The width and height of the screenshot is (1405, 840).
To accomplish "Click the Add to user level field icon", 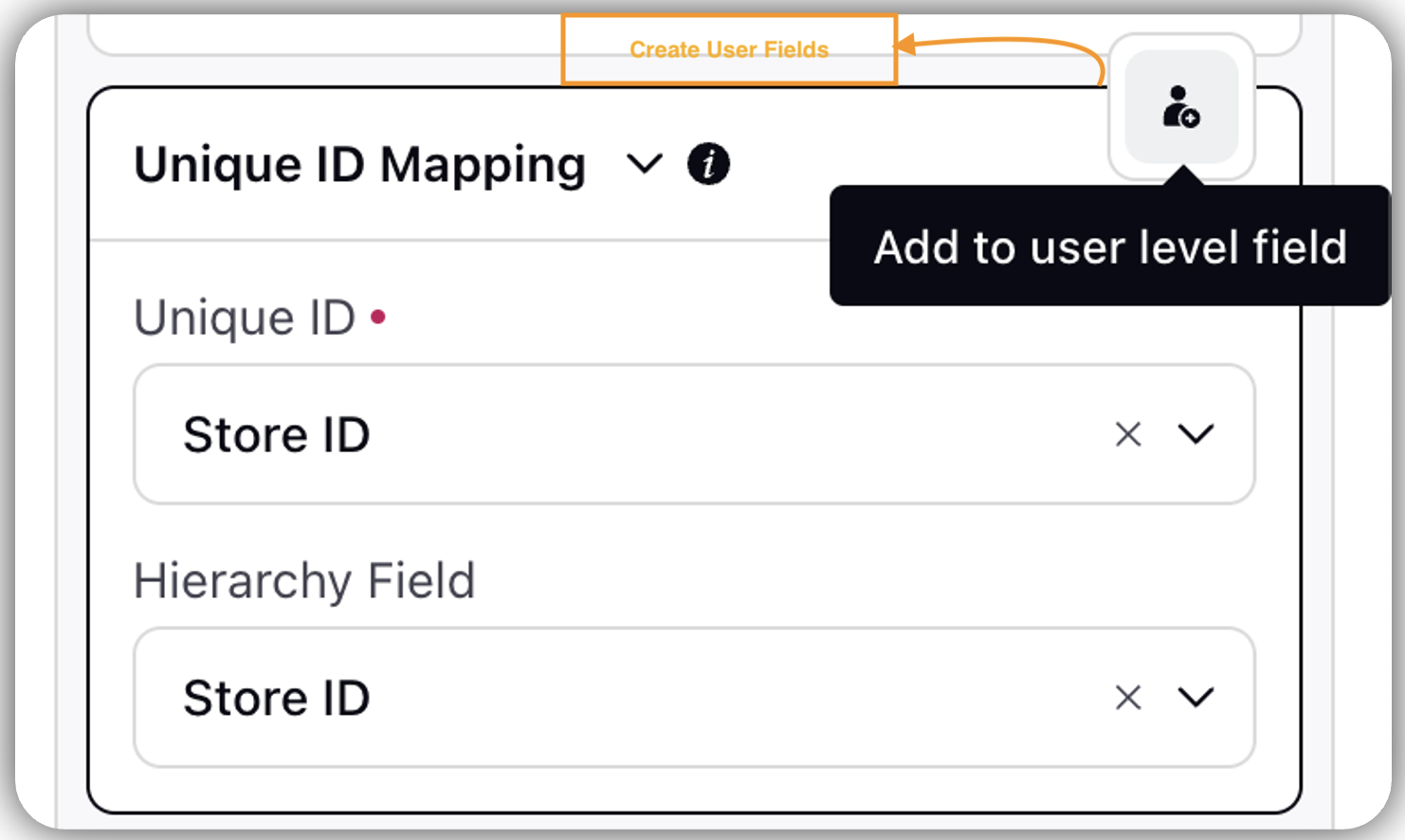I will coord(1181,106).
